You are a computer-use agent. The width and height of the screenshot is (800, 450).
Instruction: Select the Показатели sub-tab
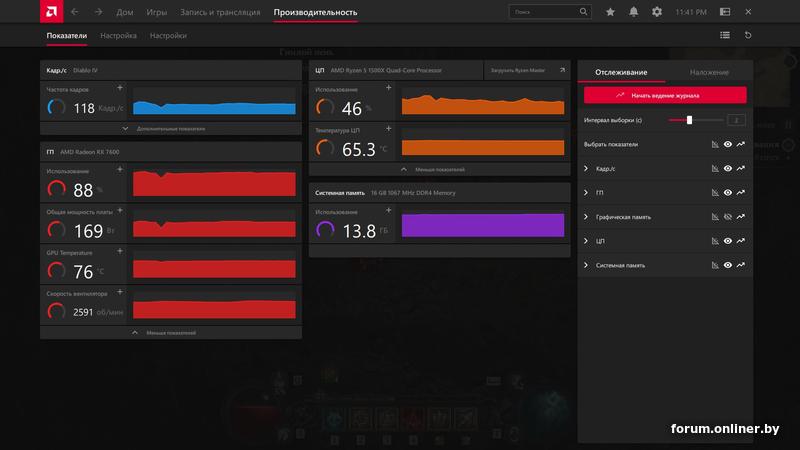66,36
